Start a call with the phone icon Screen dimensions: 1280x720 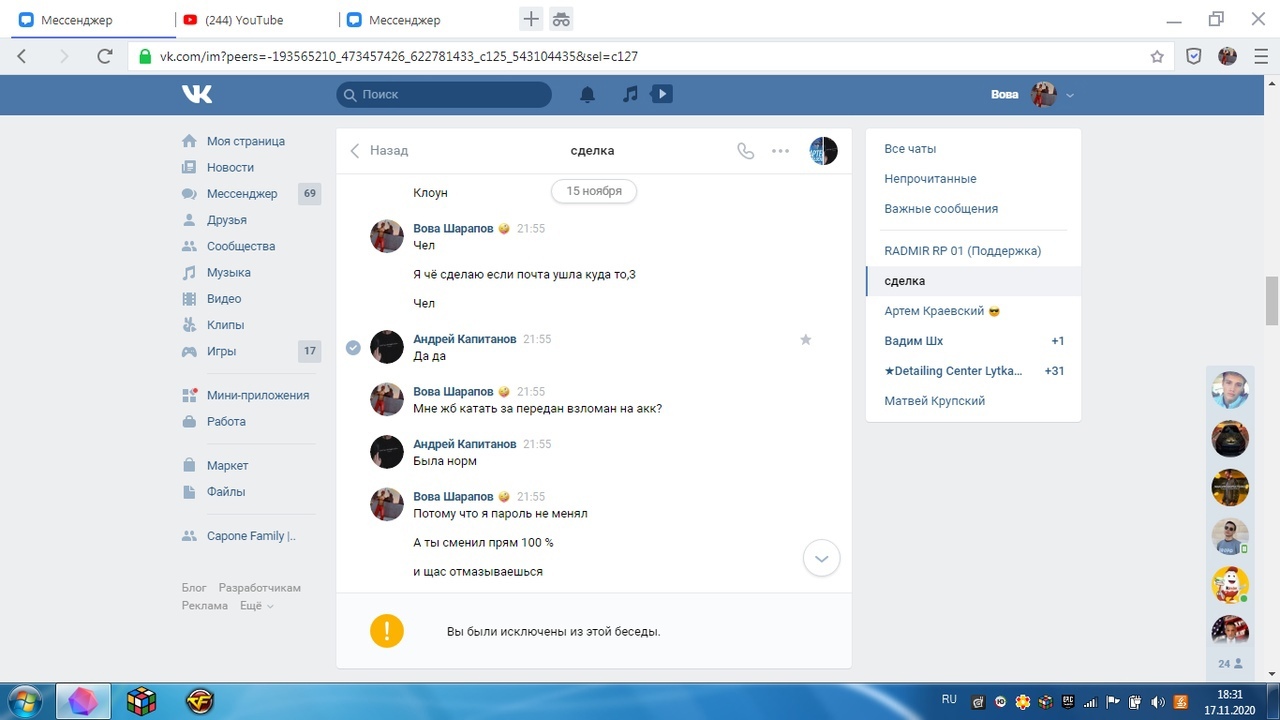point(745,151)
